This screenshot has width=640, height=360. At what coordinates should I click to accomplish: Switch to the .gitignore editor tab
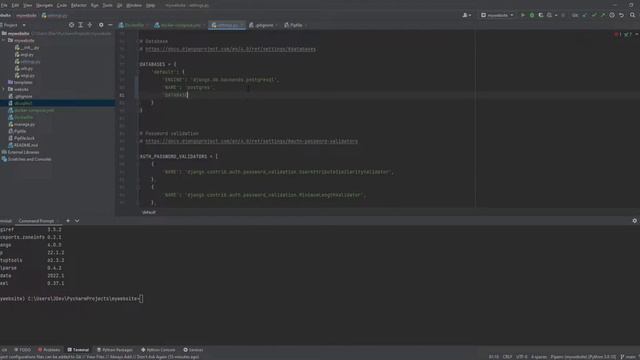coord(262,25)
